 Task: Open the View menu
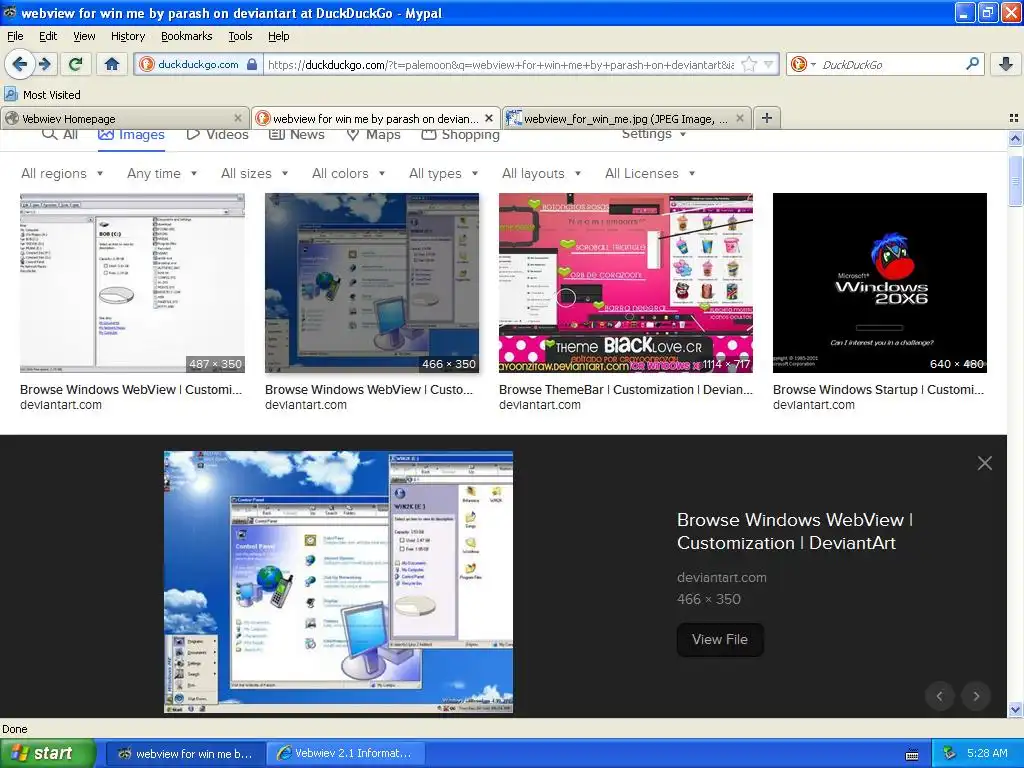pos(84,36)
